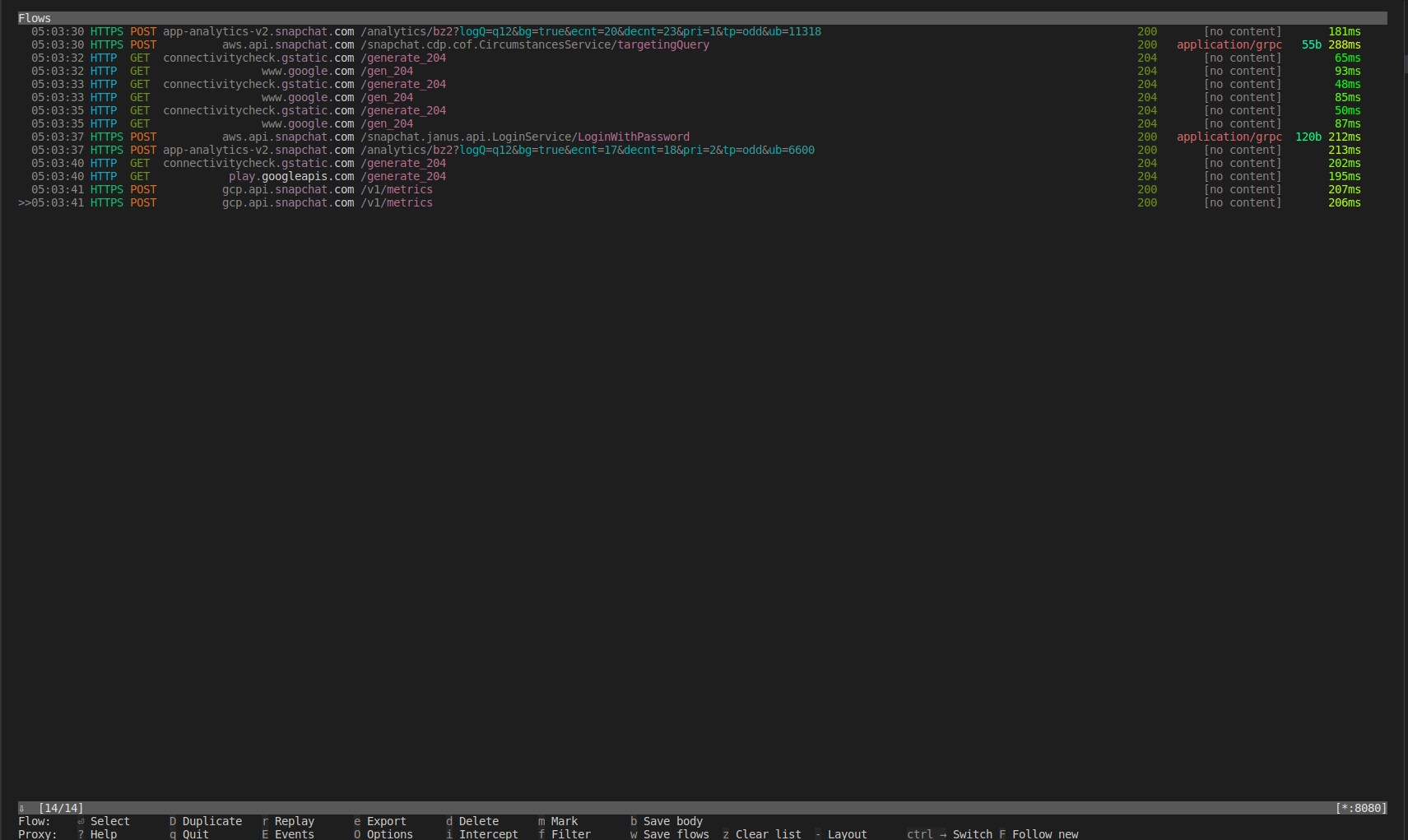The image size is (1408, 840).
Task: Select the LoginWithPassword flow row
Action: 633,137
